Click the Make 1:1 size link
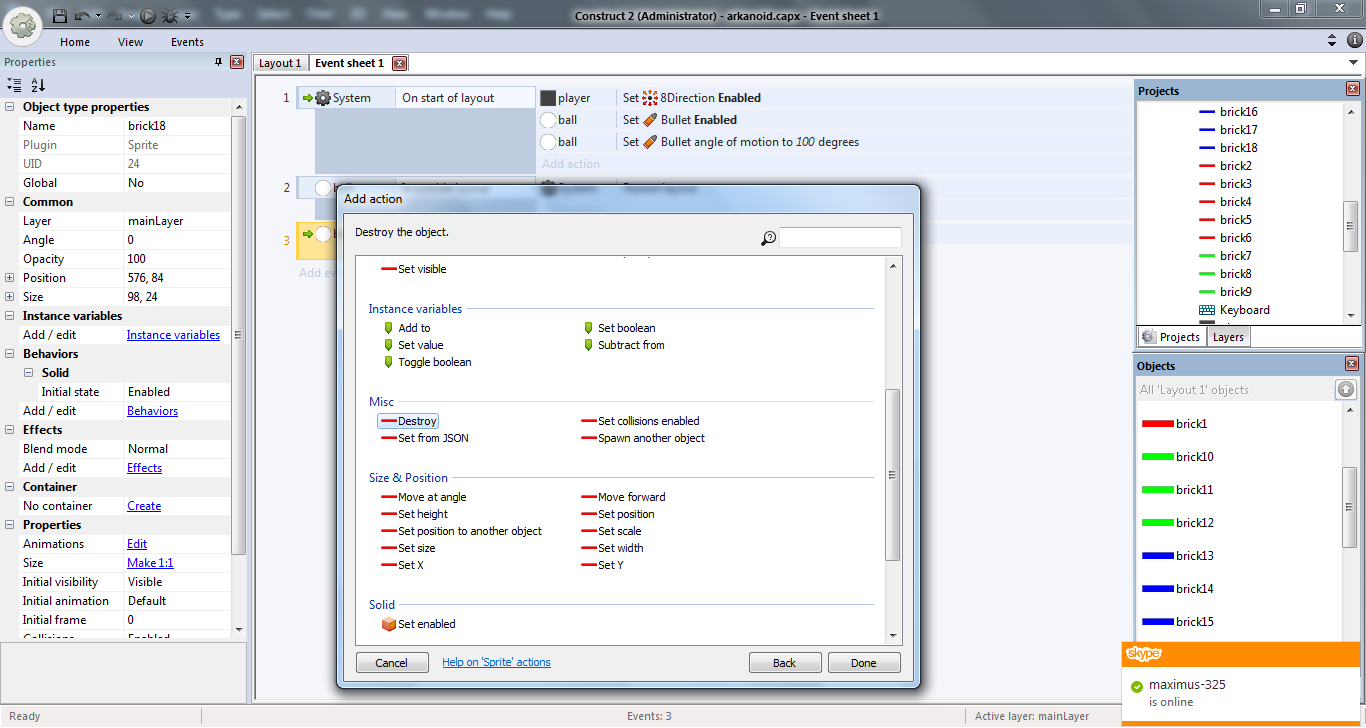The image size is (1366, 728). pos(150,563)
